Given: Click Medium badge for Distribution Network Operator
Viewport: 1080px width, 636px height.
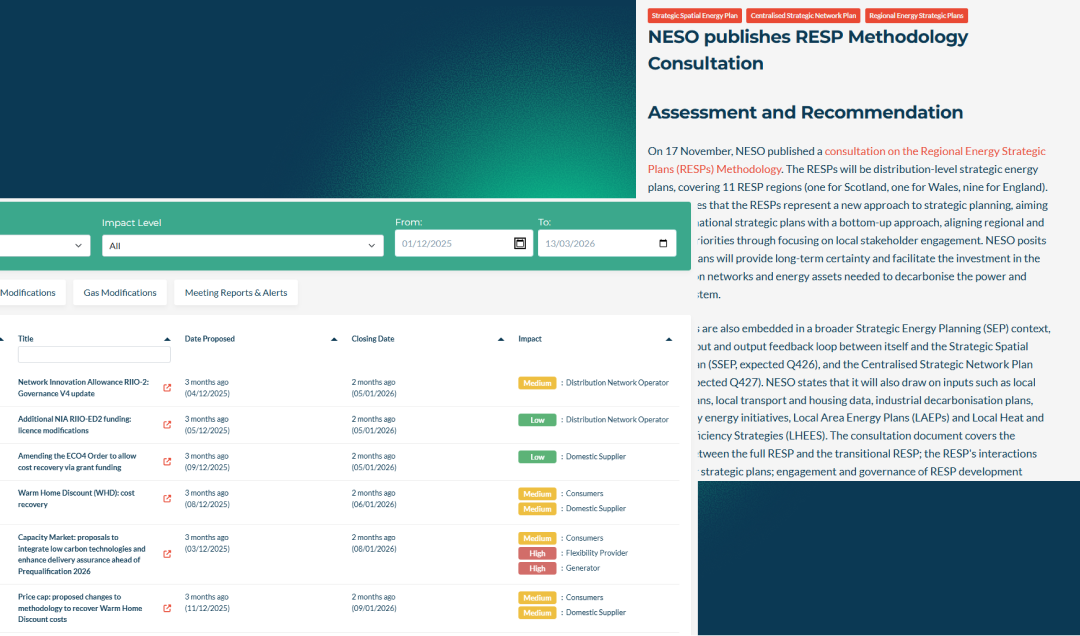Looking at the screenshot, I should pos(537,383).
